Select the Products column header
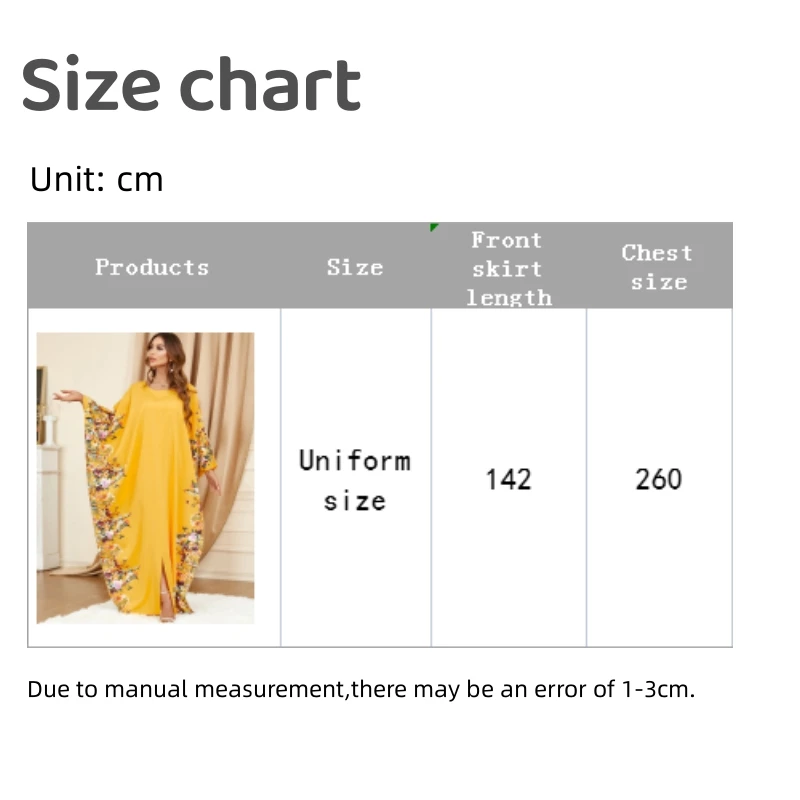The height and width of the screenshot is (800, 800). (x=152, y=267)
